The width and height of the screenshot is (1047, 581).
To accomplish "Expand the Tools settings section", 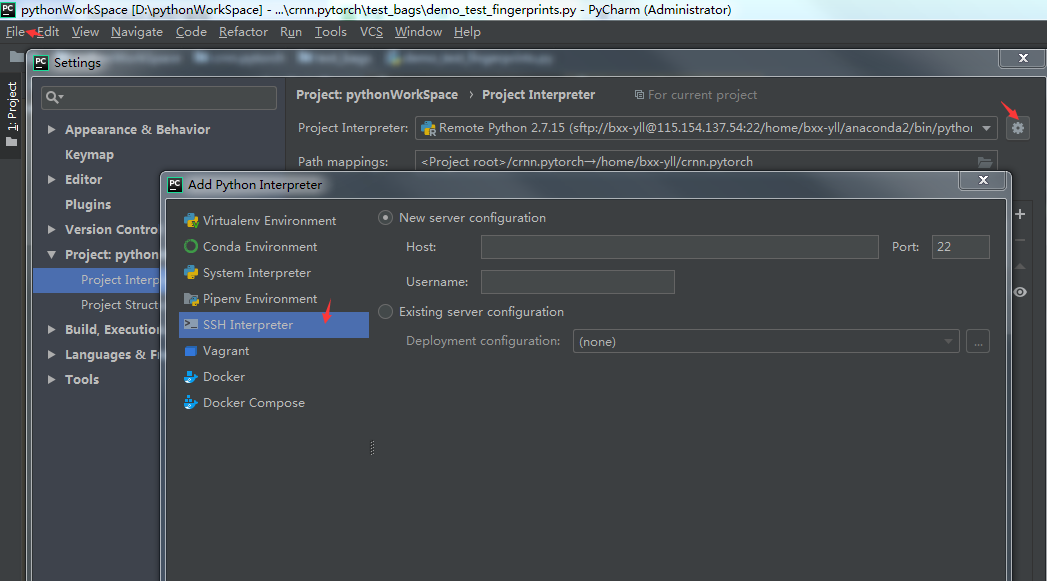I will [x=51, y=379].
